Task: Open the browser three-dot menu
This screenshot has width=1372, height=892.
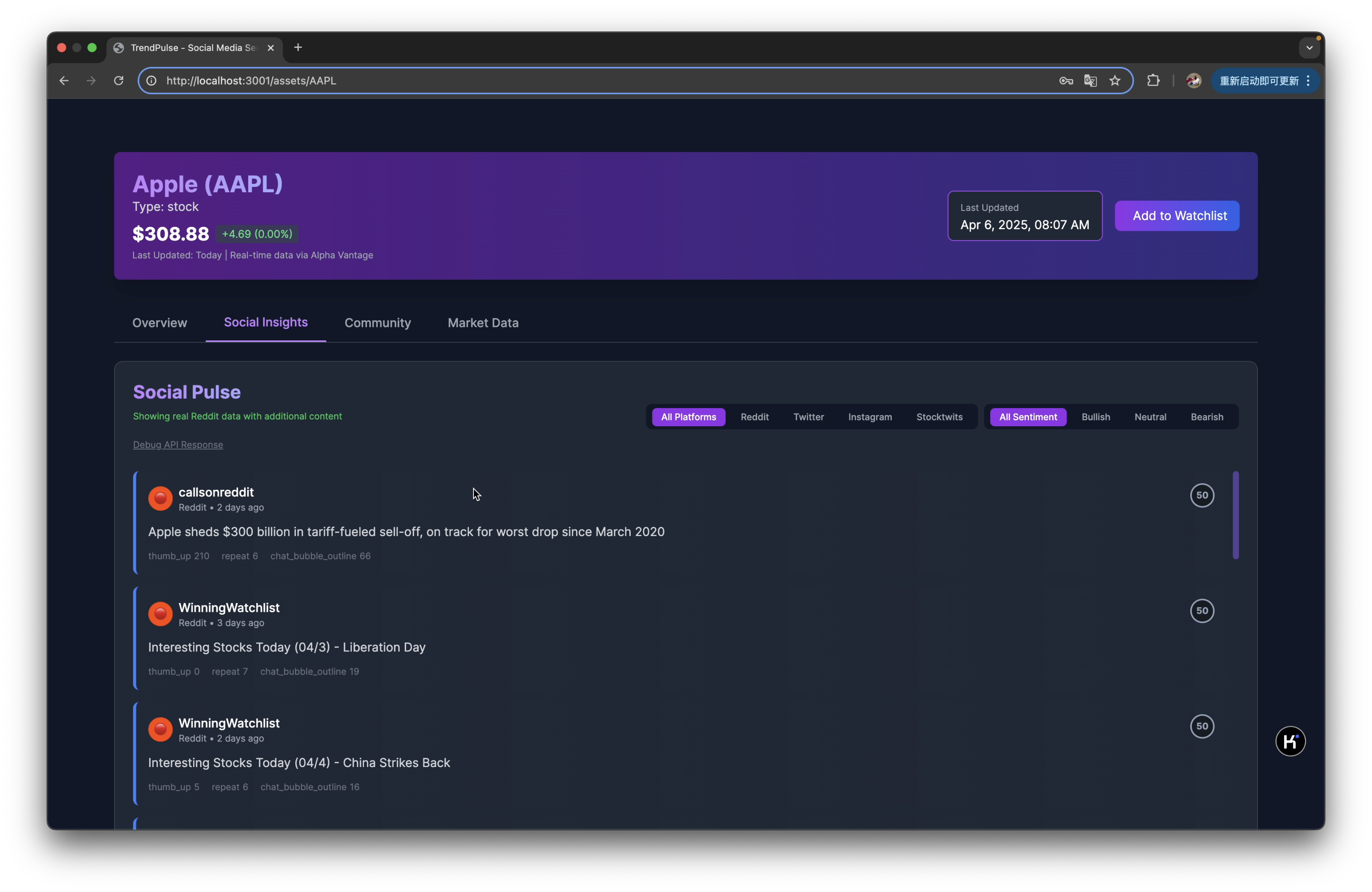Action: [x=1308, y=81]
